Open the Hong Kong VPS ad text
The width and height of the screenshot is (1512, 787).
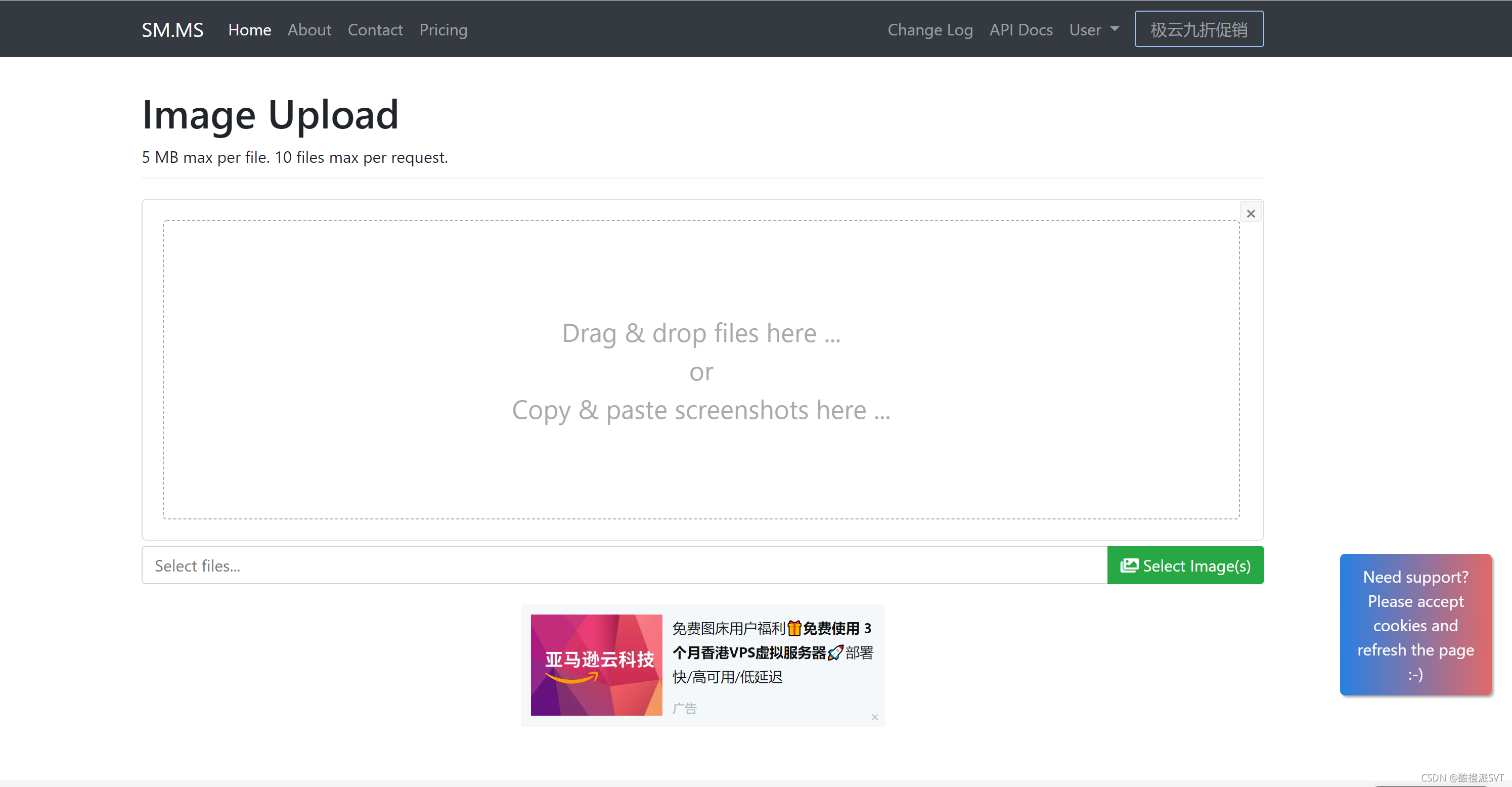[x=772, y=652]
